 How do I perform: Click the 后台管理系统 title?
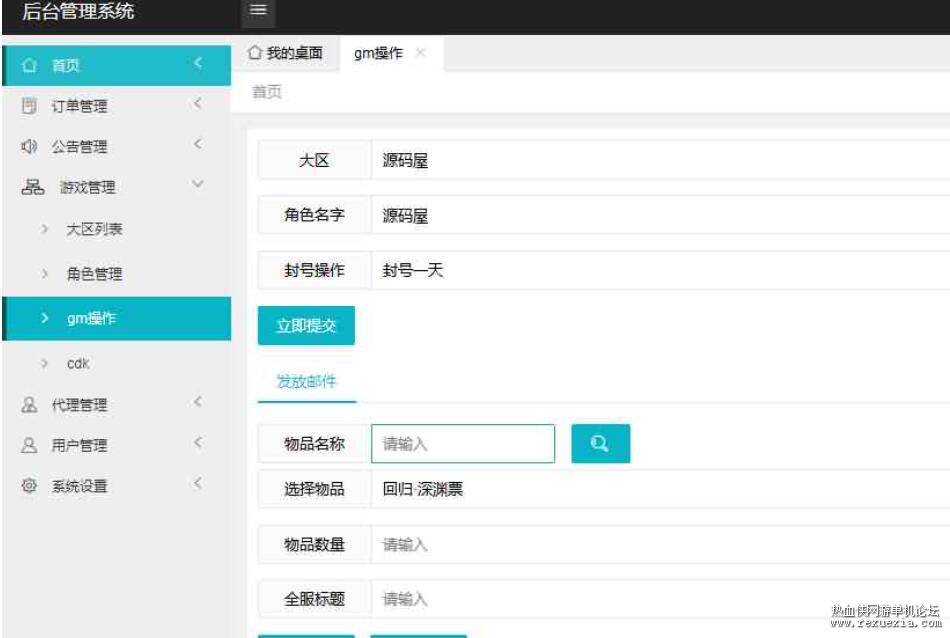pos(78,11)
